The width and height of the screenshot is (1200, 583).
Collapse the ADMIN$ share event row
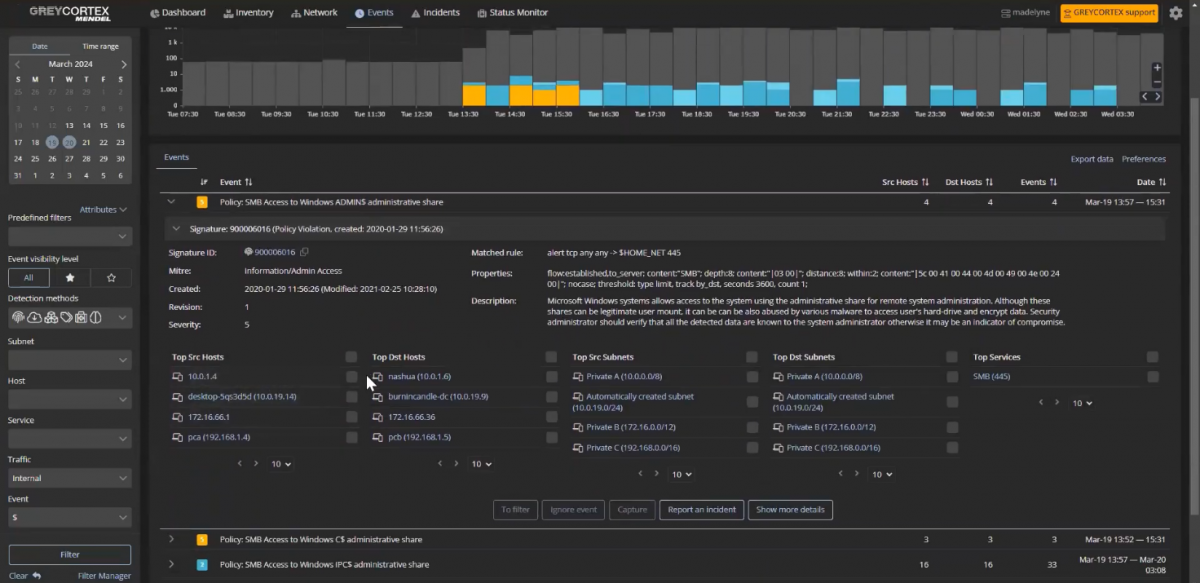pos(171,202)
